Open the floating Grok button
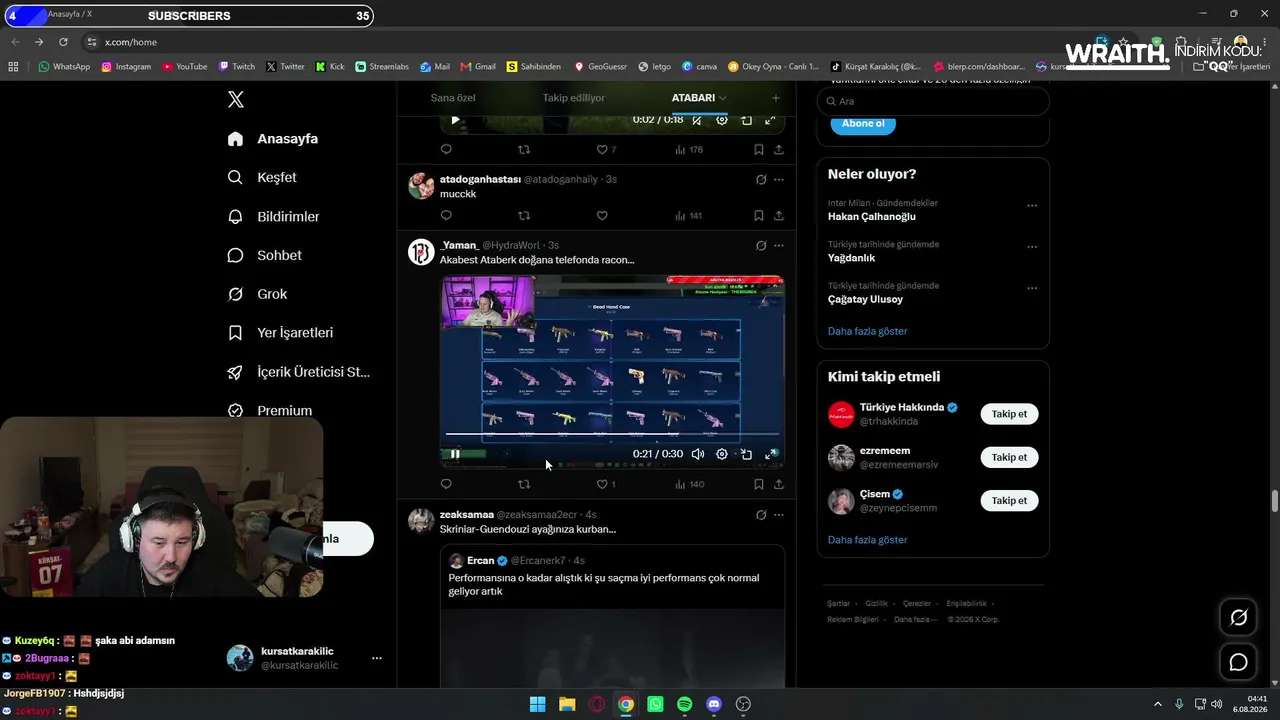This screenshot has width=1280, height=720. 1238,618
